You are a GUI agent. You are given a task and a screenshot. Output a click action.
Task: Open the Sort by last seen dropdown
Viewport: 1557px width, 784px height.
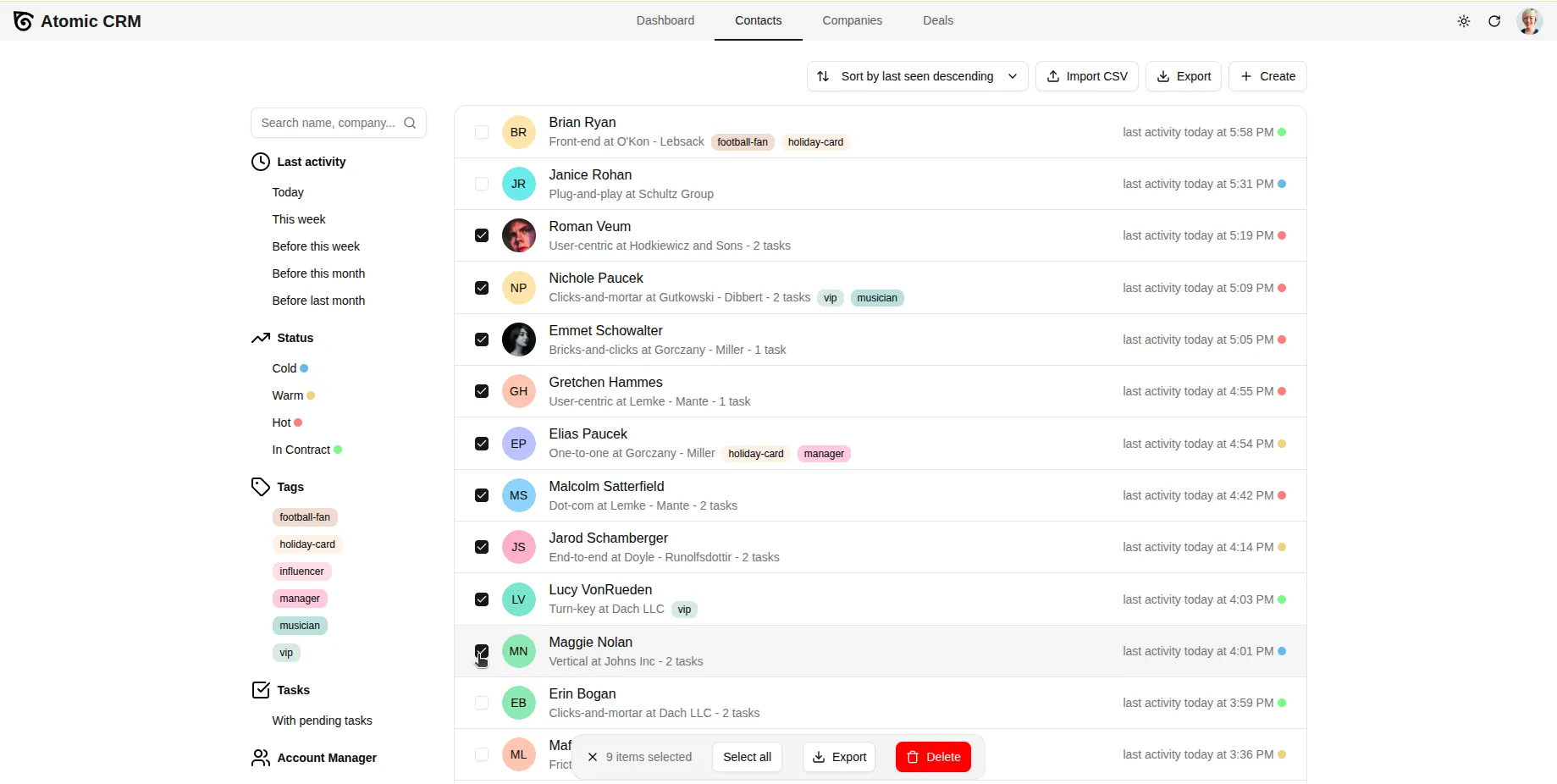pyautogui.click(x=916, y=76)
